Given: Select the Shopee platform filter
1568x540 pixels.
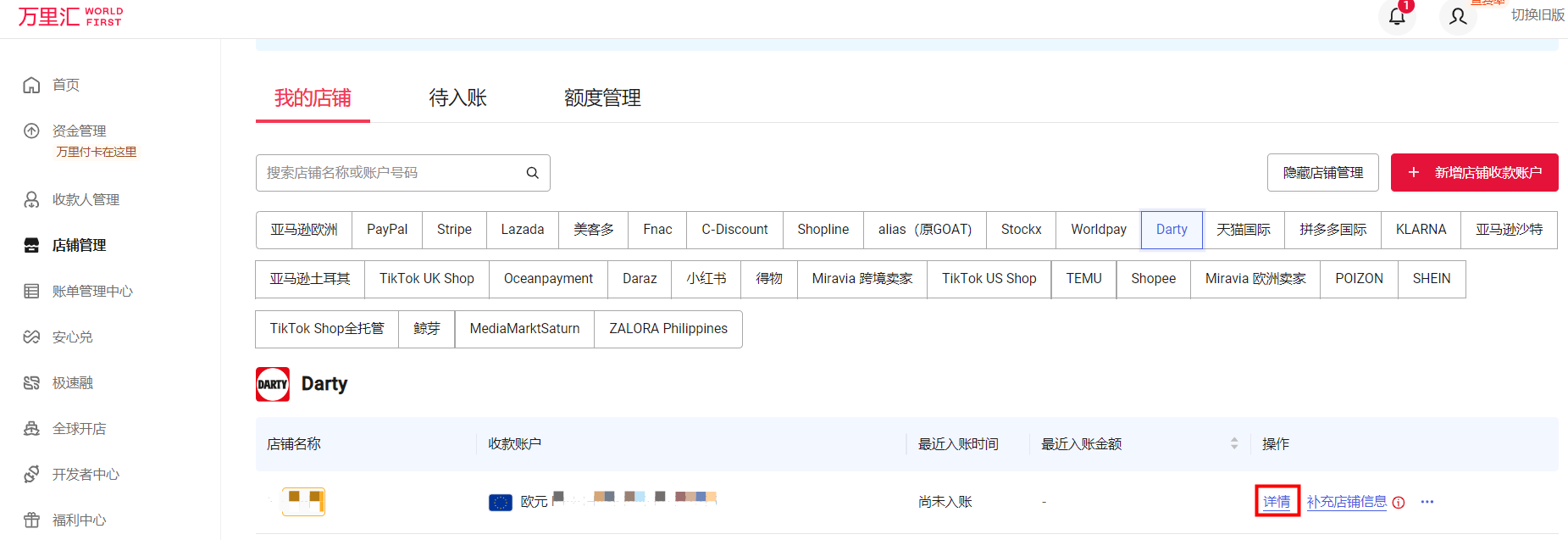Looking at the screenshot, I should (x=1153, y=279).
